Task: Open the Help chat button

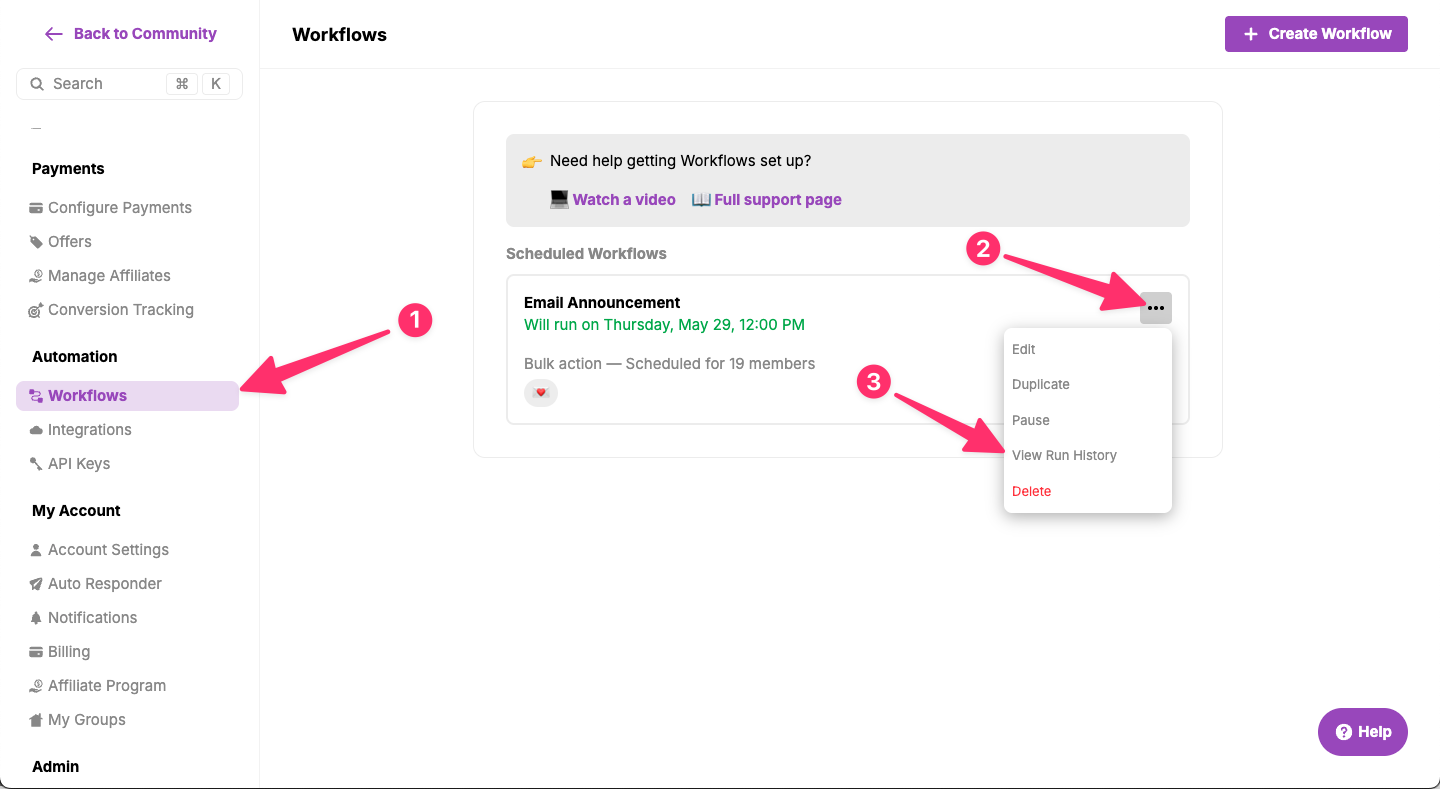Action: [x=1362, y=732]
